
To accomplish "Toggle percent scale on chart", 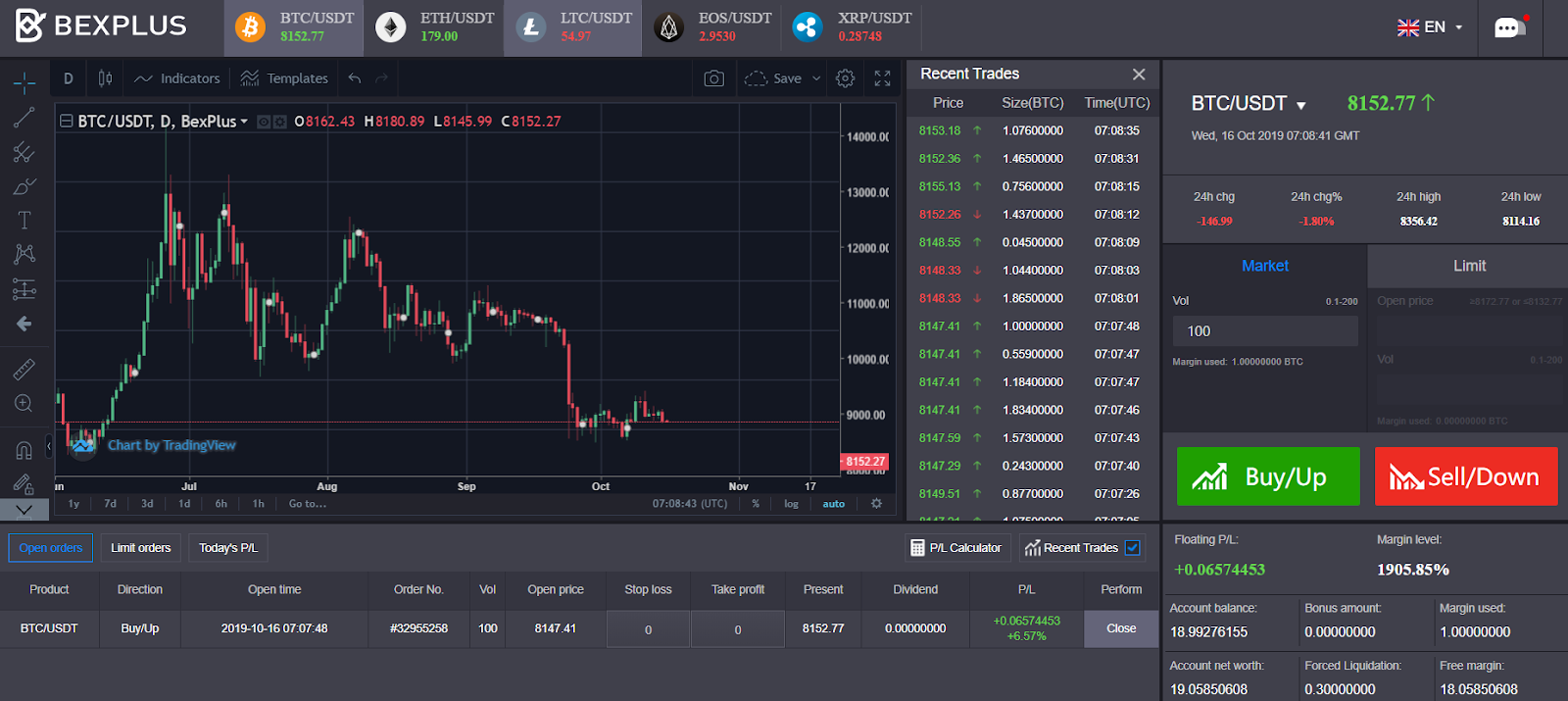I will [x=756, y=504].
